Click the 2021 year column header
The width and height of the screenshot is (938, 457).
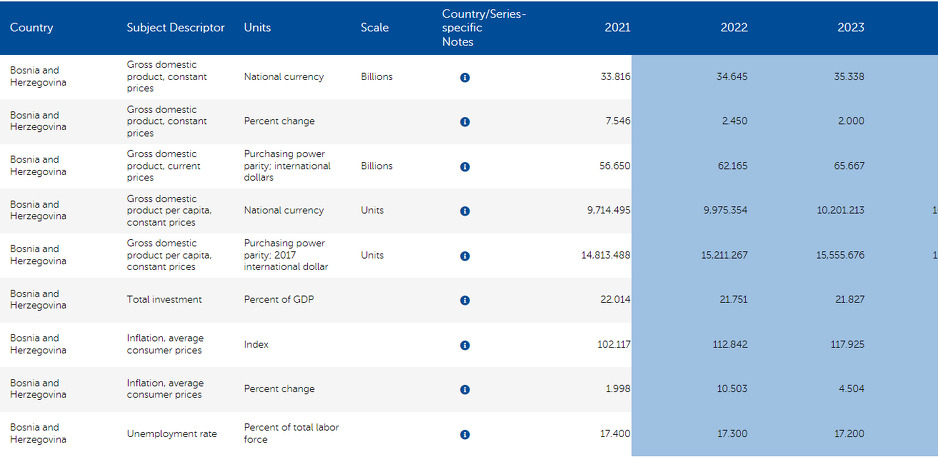(x=617, y=28)
